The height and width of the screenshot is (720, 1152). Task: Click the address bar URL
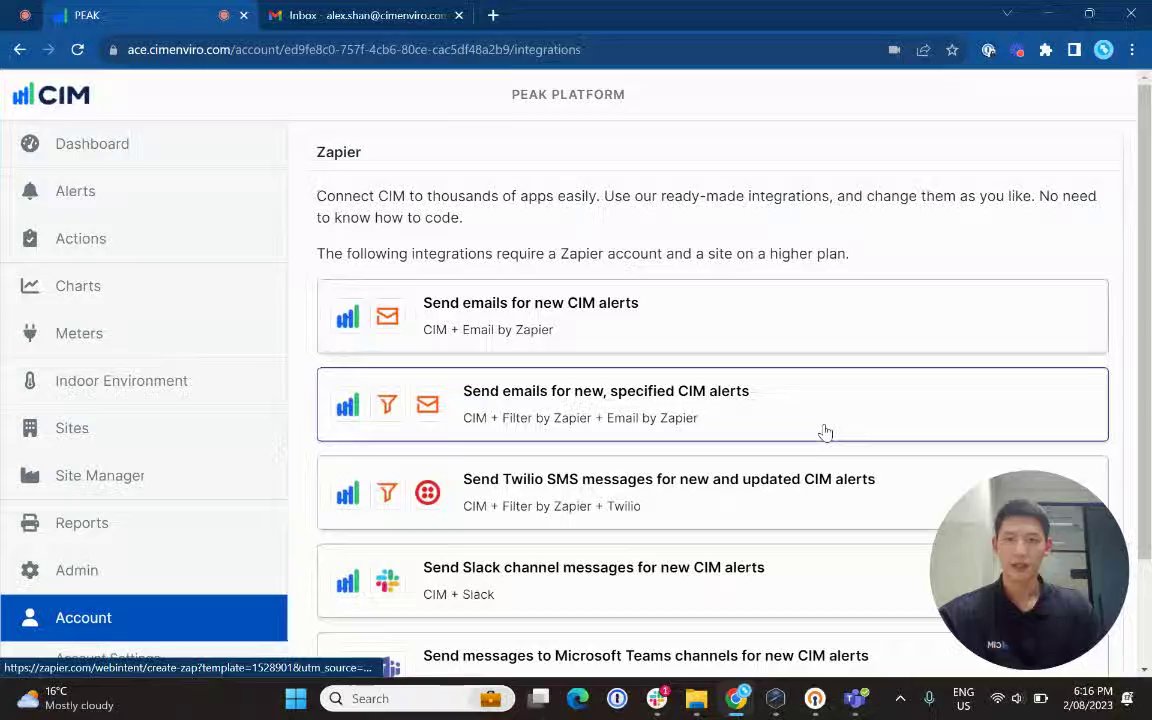(353, 50)
